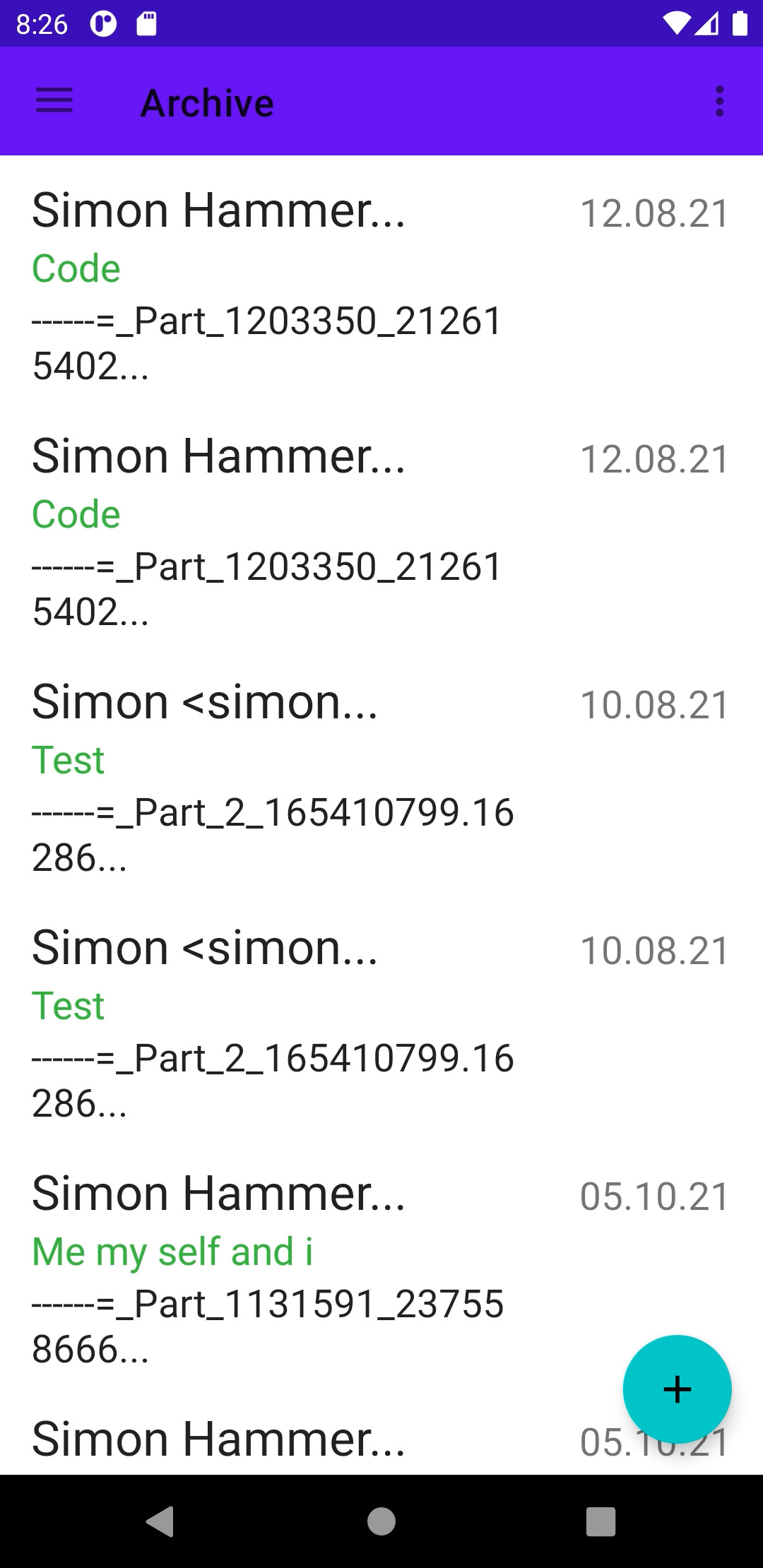Tap the Wi-Fi signal status icon

coord(676,24)
